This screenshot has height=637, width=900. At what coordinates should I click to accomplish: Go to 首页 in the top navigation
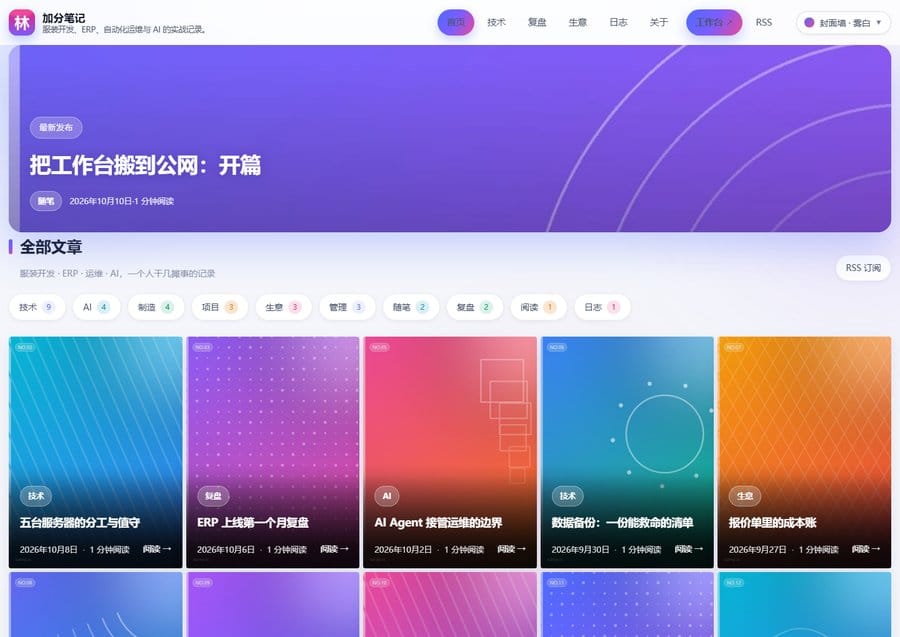(456, 22)
